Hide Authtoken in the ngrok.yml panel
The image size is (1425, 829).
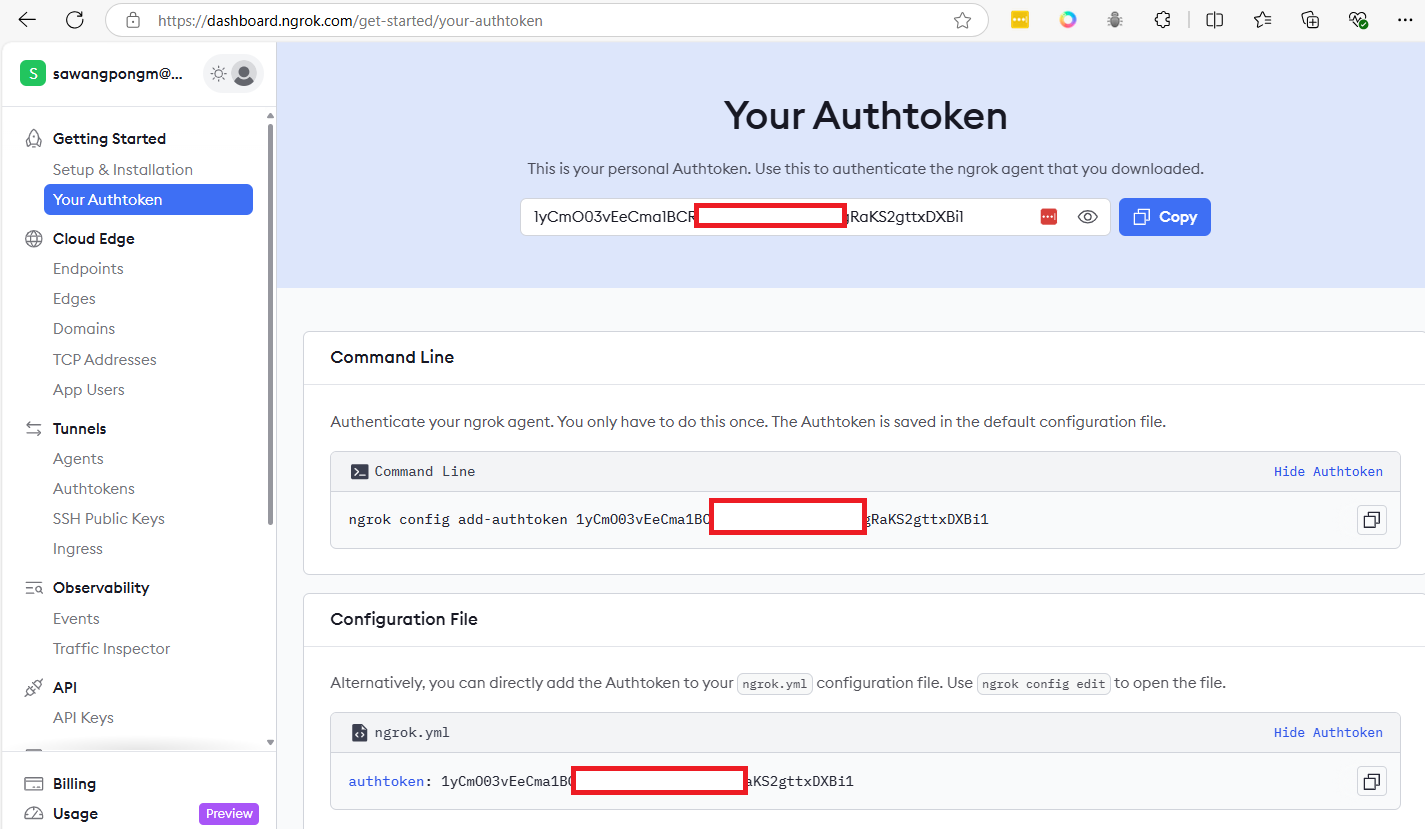click(1327, 732)
